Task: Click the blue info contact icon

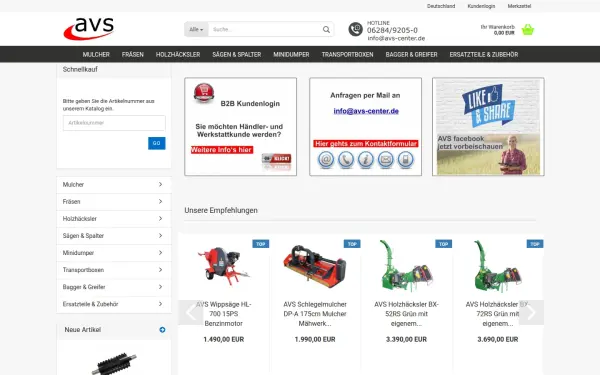Action: click(x=365, y=160)
